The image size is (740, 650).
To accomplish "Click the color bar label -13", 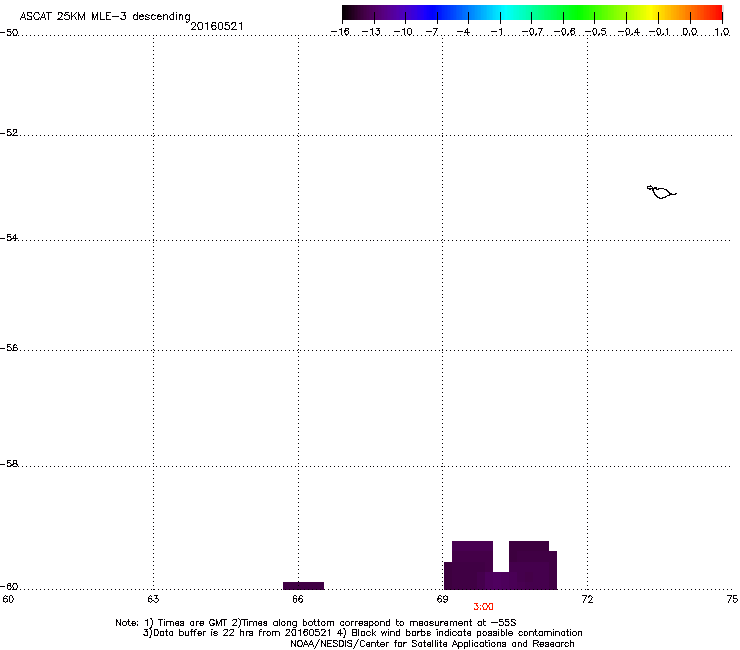I will [371, 32].
